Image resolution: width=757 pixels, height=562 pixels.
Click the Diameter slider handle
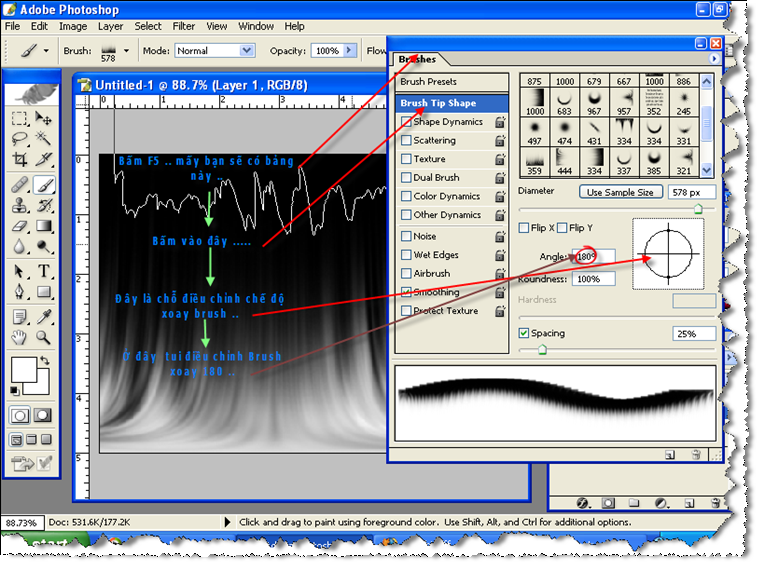(698, 209)
